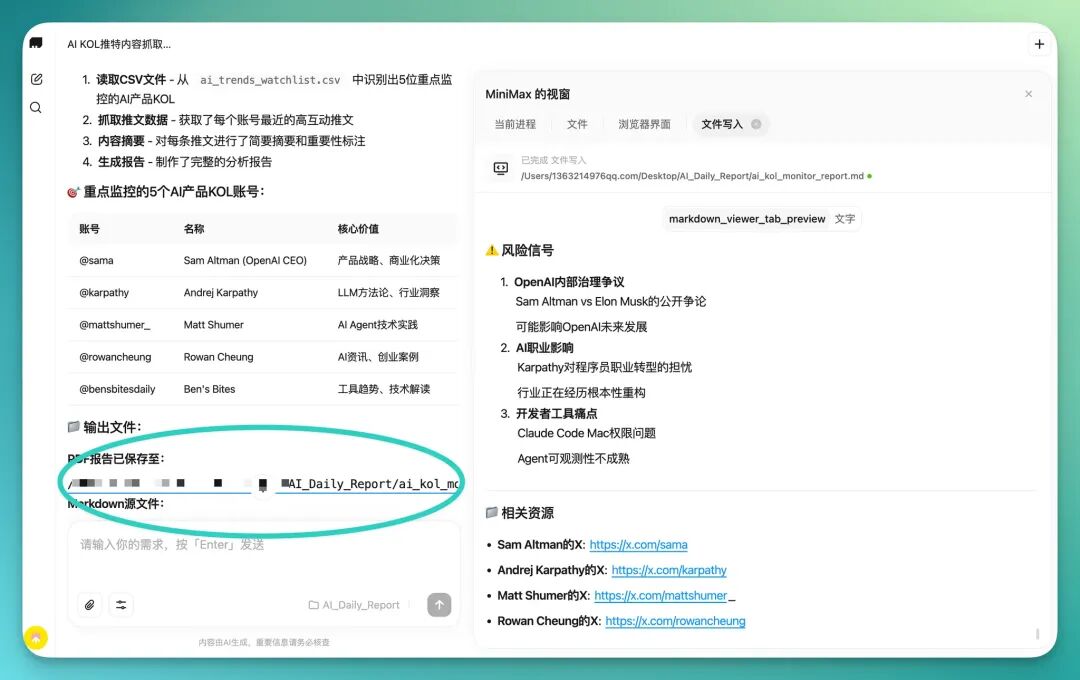The image size is (1080, 680).
Task: Close the MiniMax 的视窗 panel
Action: (1028, 94)
